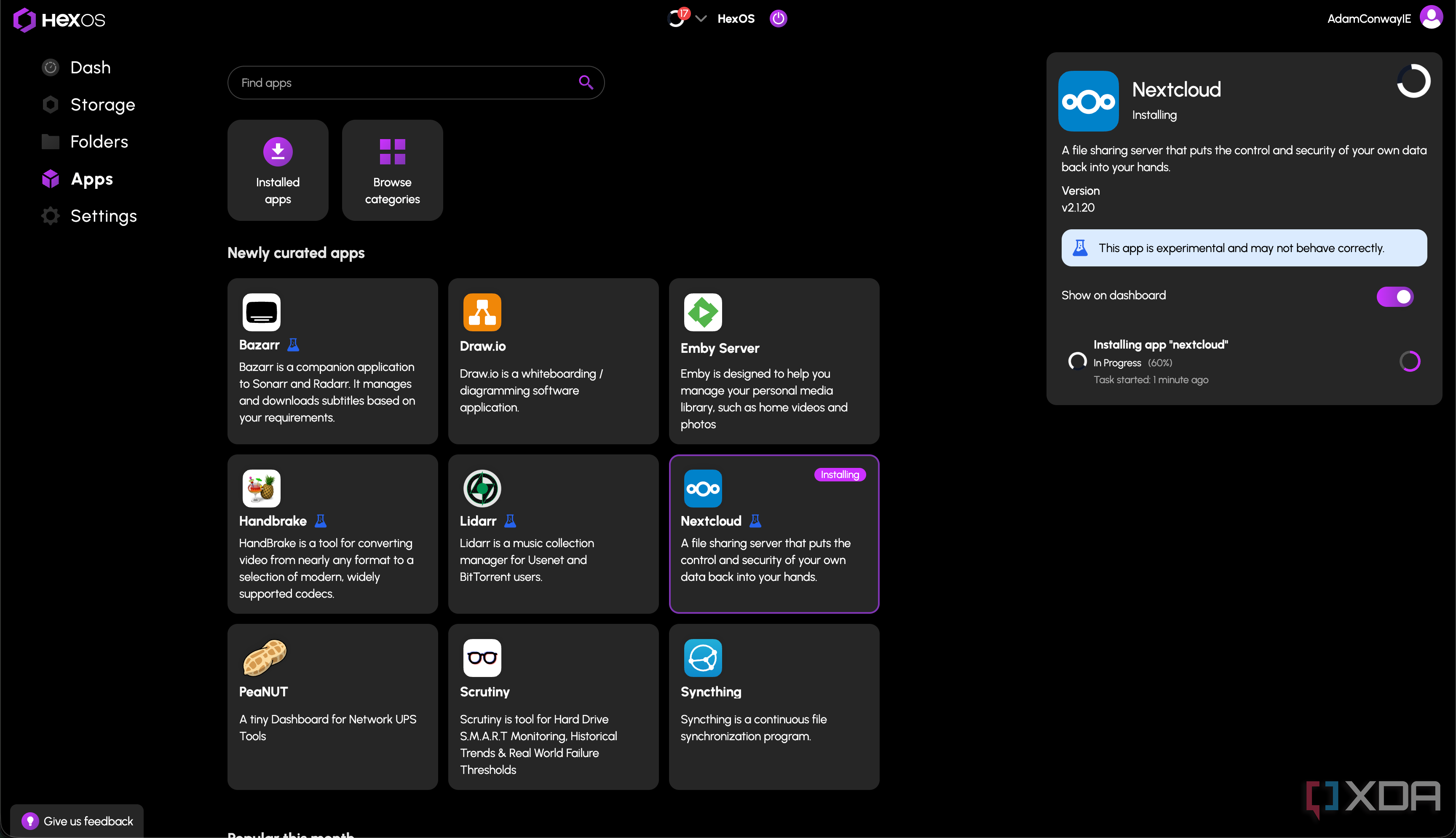Open the Scrutiny glasses icon
The image size is (1456, 838).
click(482, 657)
